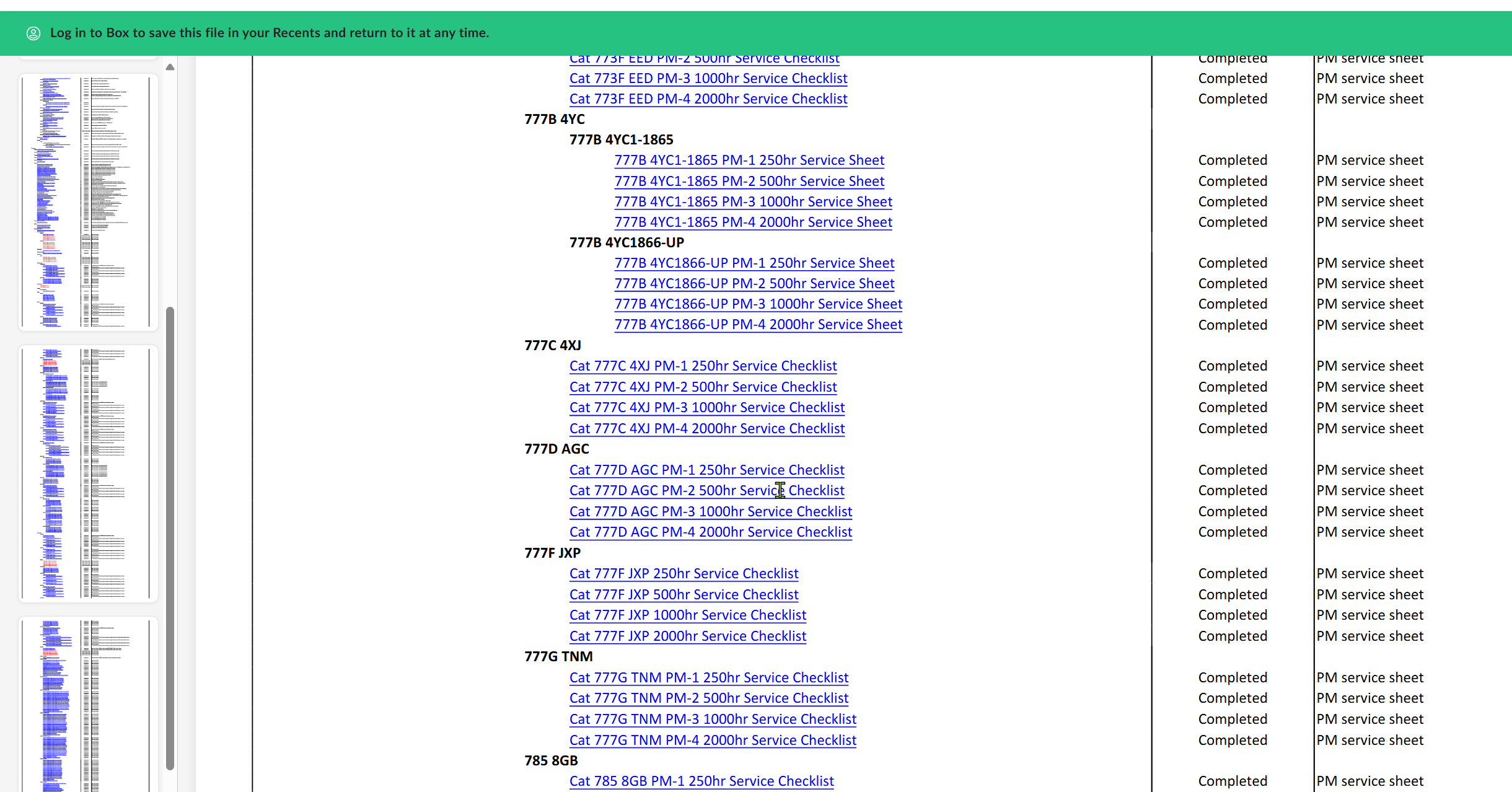Viewport: 1512px width, 792px height.
Task: Open Cat 773F EED PM-3 1000hr Service Checklist
Action: pyautogui.click(x=708, y=78)
